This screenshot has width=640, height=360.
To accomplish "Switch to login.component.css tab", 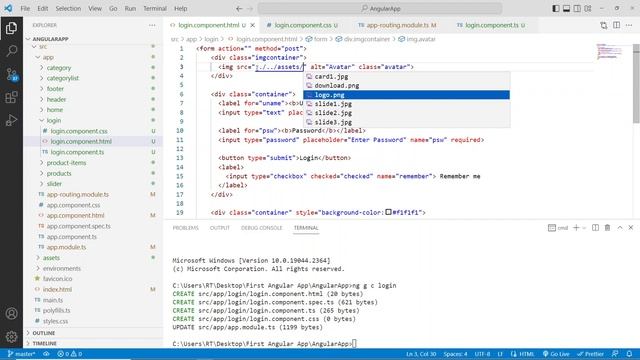I will pos(302,25).
